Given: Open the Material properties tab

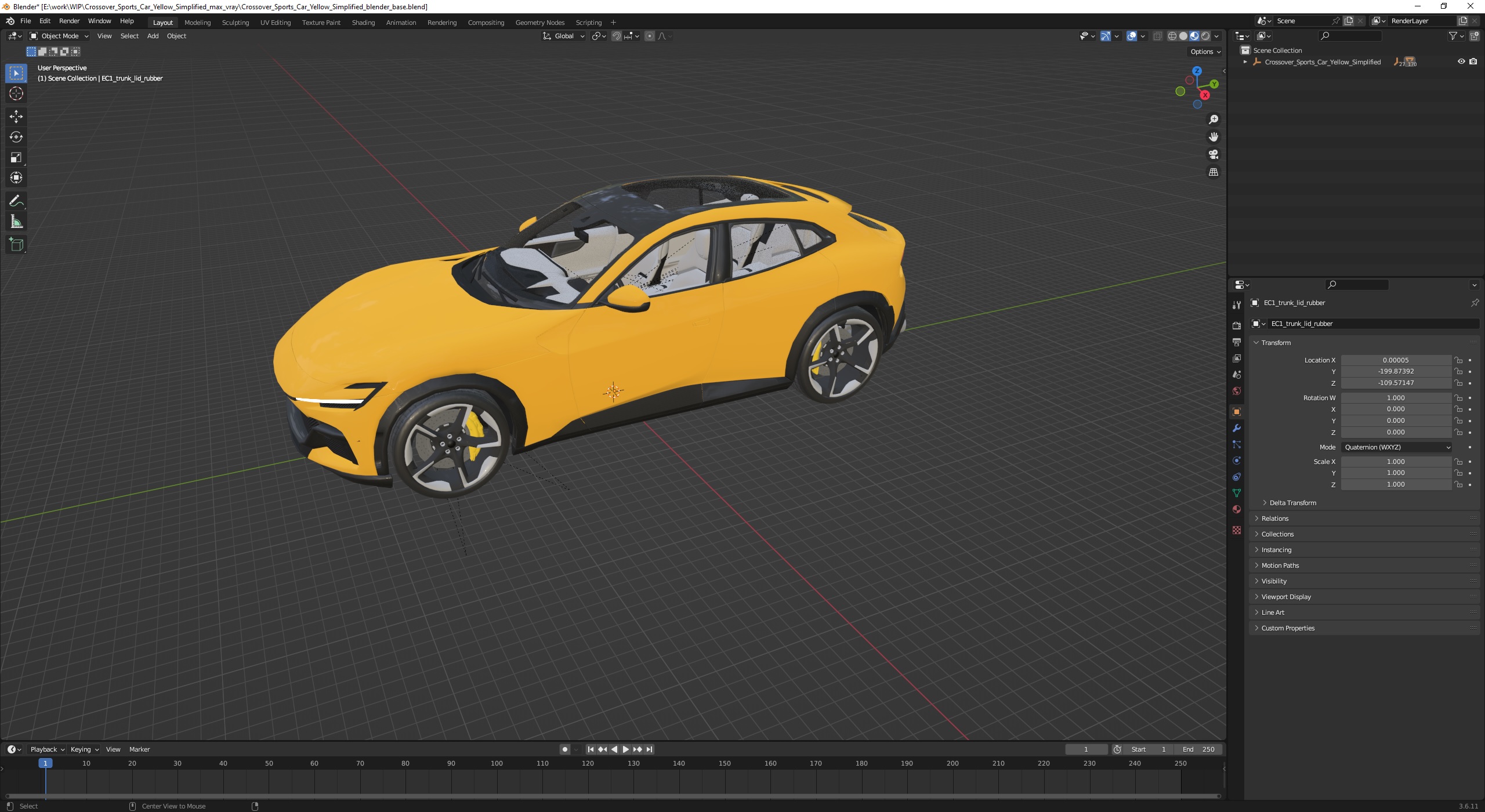Looking at the screenshot, I should pos(1237,509).
